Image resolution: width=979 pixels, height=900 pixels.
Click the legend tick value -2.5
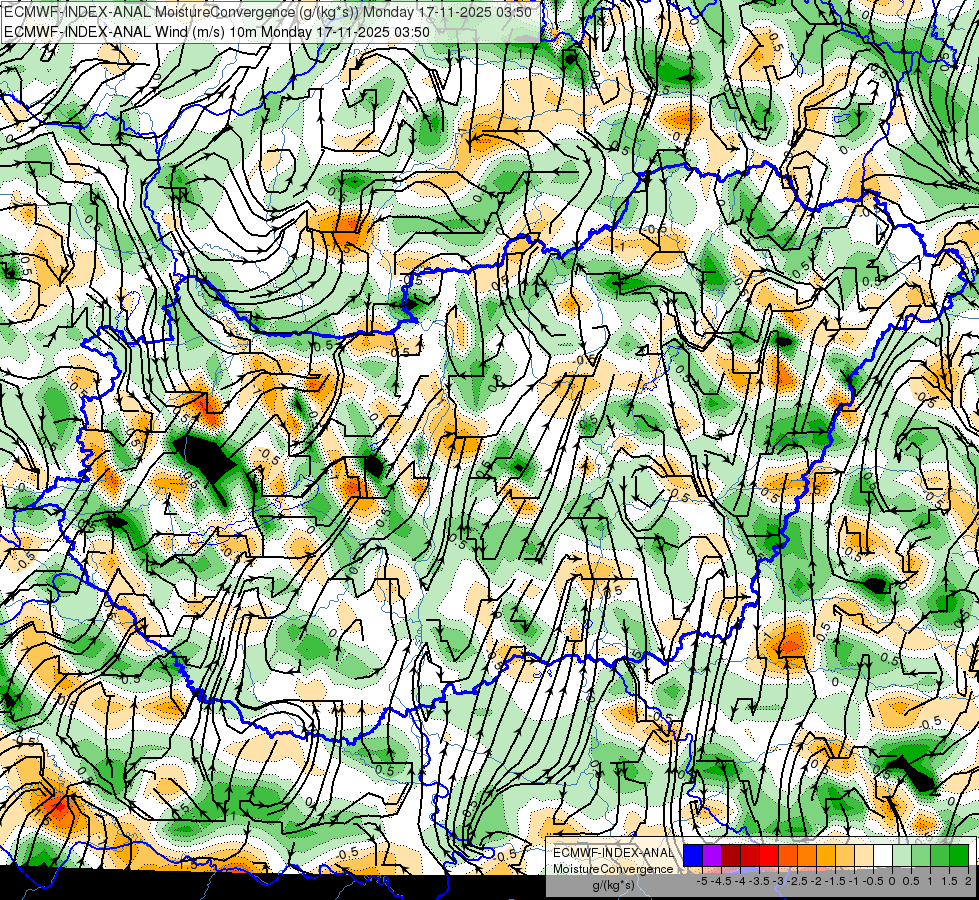(x=798, y=881)
